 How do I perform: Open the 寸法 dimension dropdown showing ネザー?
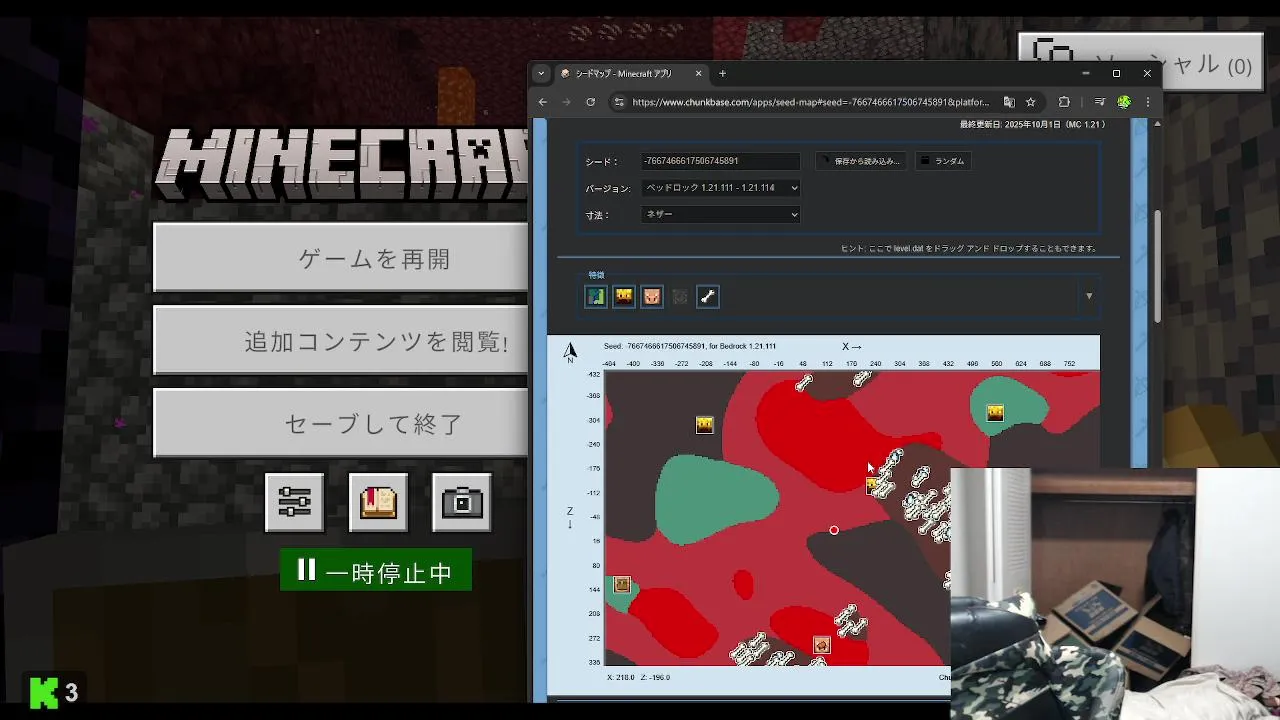pos(721,214)
